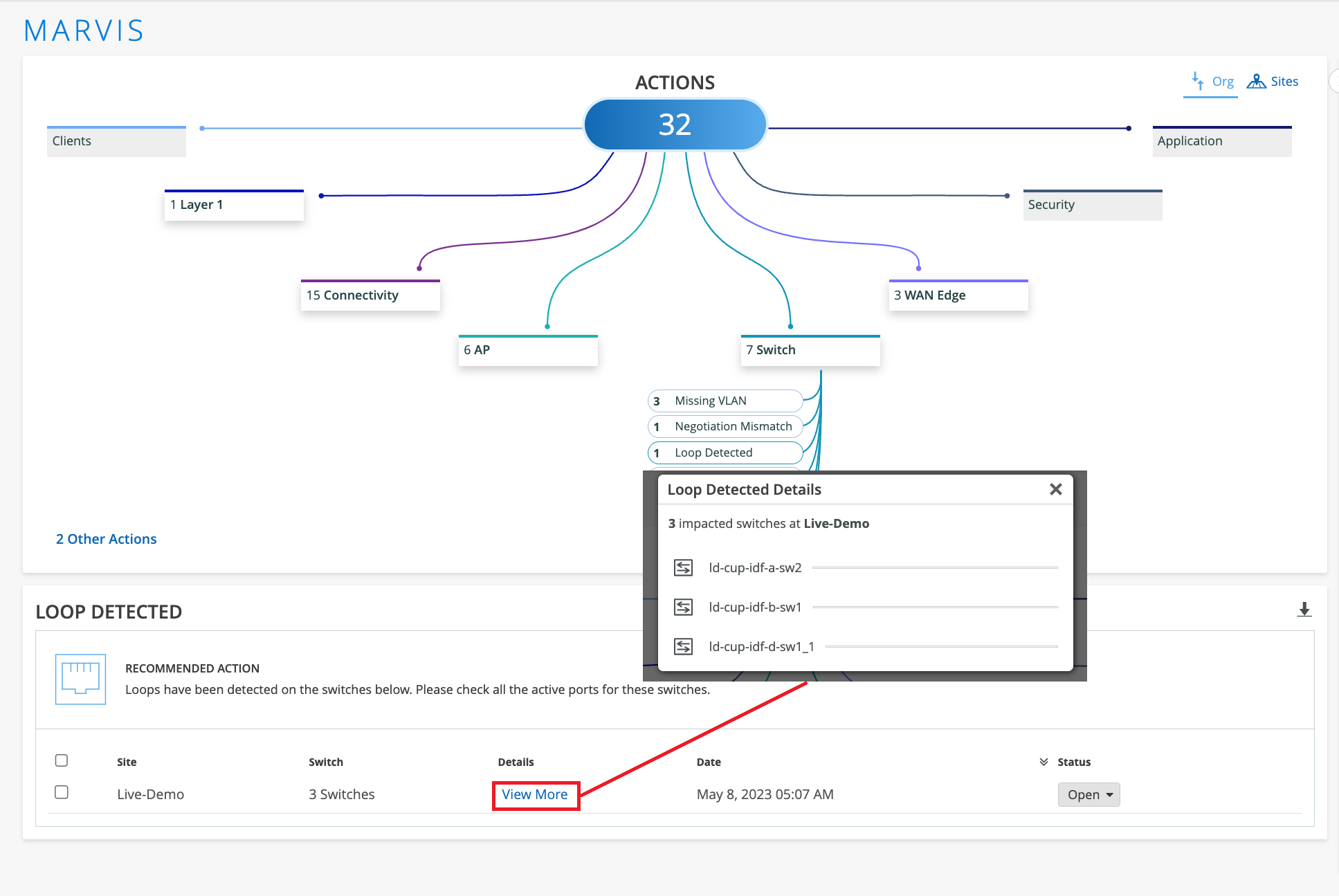The image size is (1339, 896).
Task: Open the 2 Other Actions link
Action: 107,539
